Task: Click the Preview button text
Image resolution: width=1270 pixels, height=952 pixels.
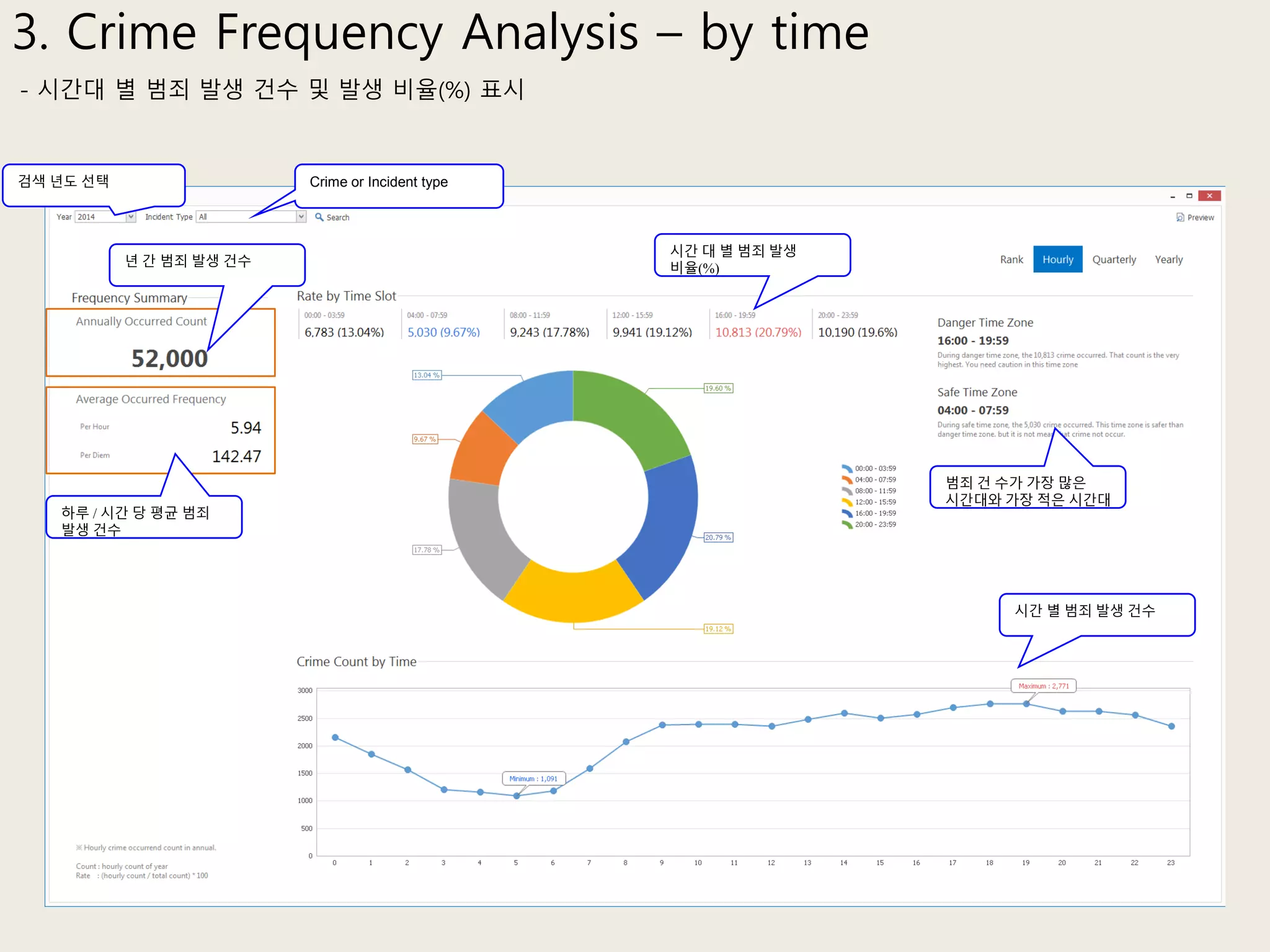Action: (x=1201, y=218)
